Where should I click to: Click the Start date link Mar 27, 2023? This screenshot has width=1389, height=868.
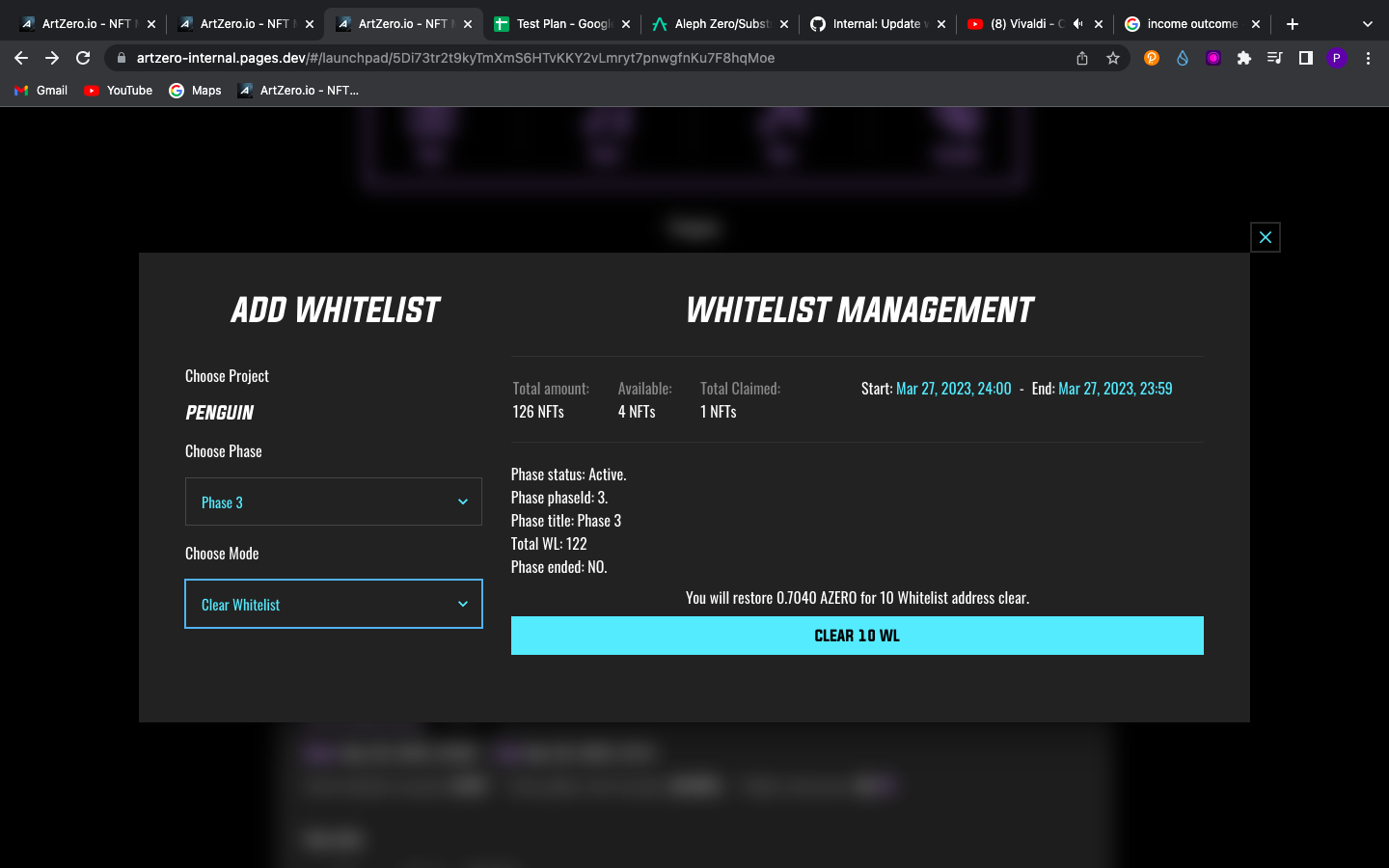pyautogui.click(x=953, y=389)
